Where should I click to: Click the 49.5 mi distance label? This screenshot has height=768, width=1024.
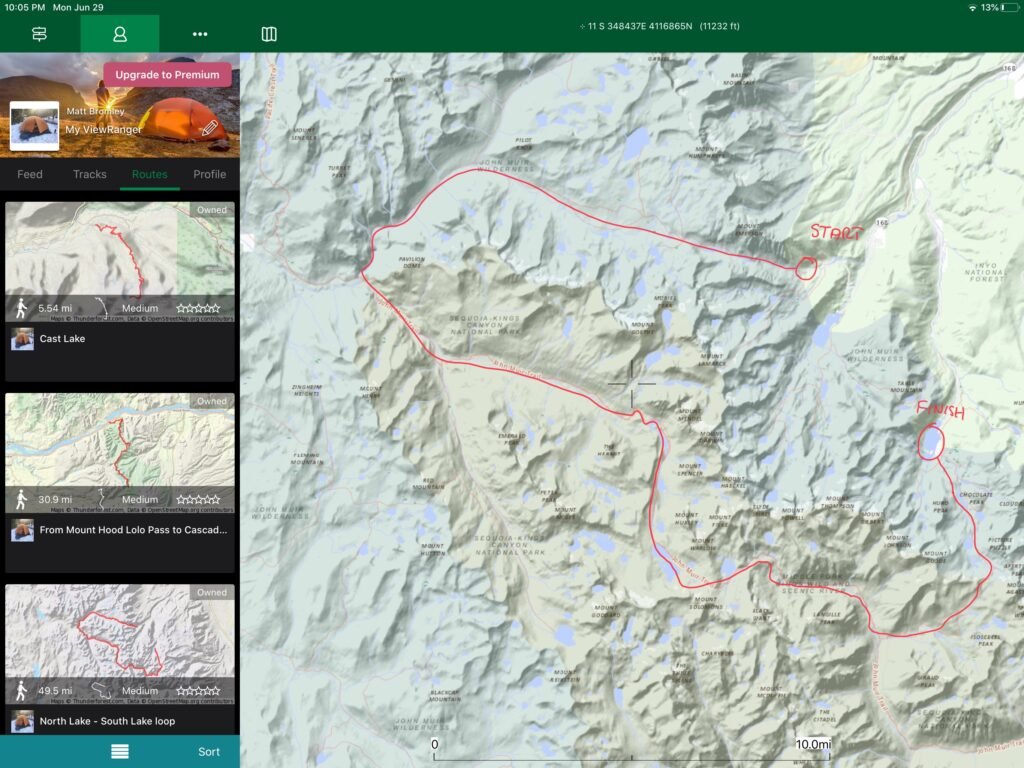(x=55, y=691)
